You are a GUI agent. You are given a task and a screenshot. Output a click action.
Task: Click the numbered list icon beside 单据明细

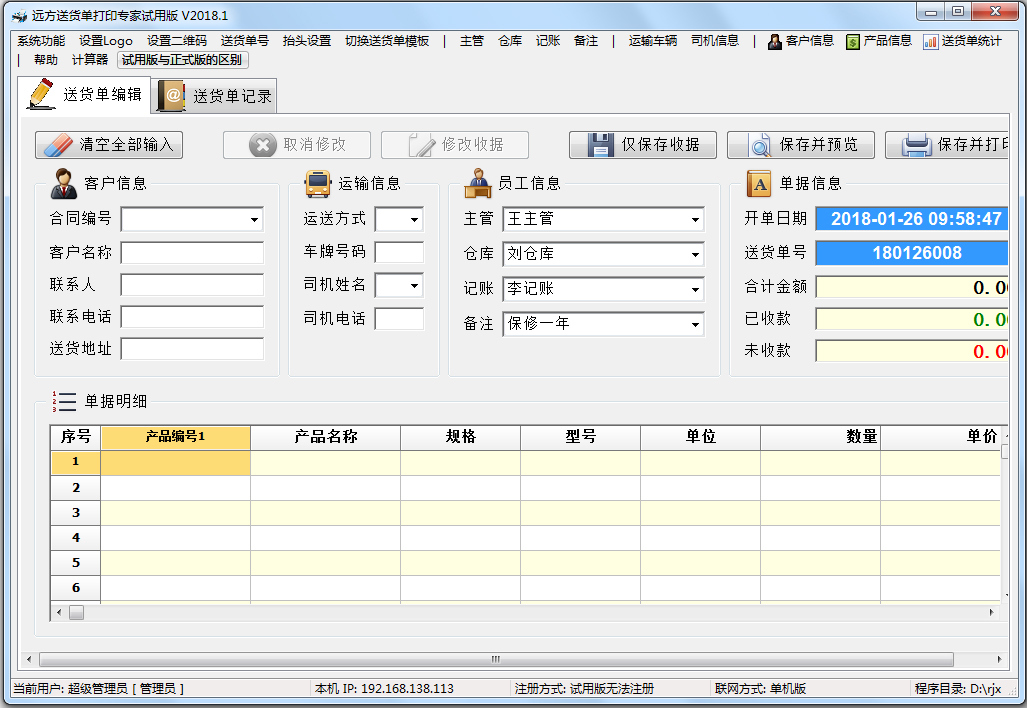pyautogui.click(x=64, y=401)
